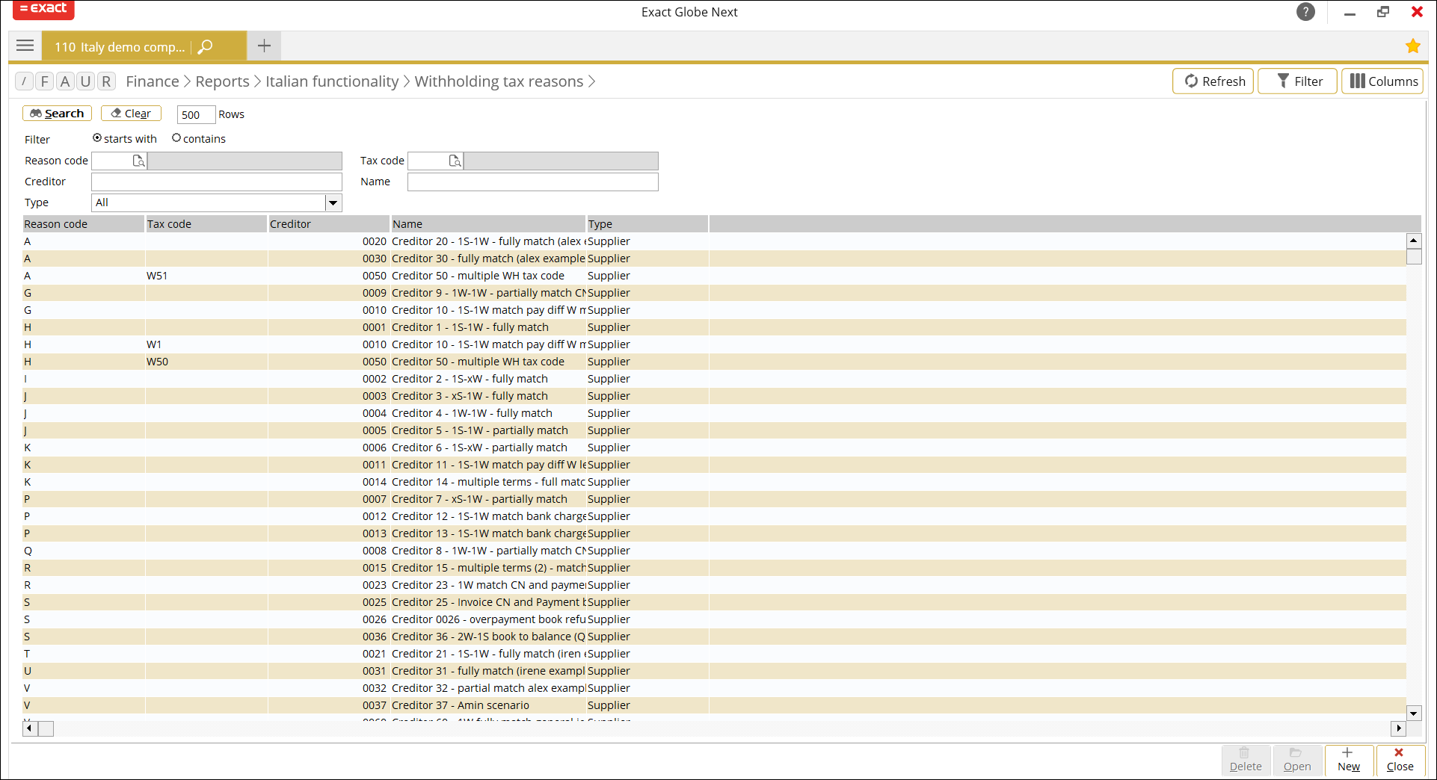
Task: Open the hamburger main menu
Action: point(25,46)
